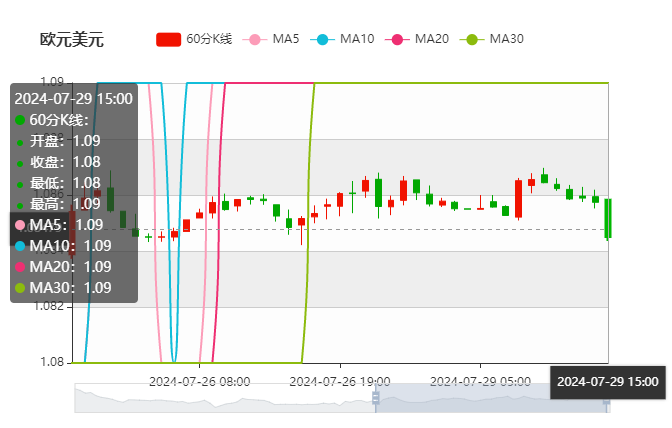Image resolution: width=672 pixels, height=428 pixels.
Task: Click the last green candlestick at 15:00
Action: [x=608, y=218]
